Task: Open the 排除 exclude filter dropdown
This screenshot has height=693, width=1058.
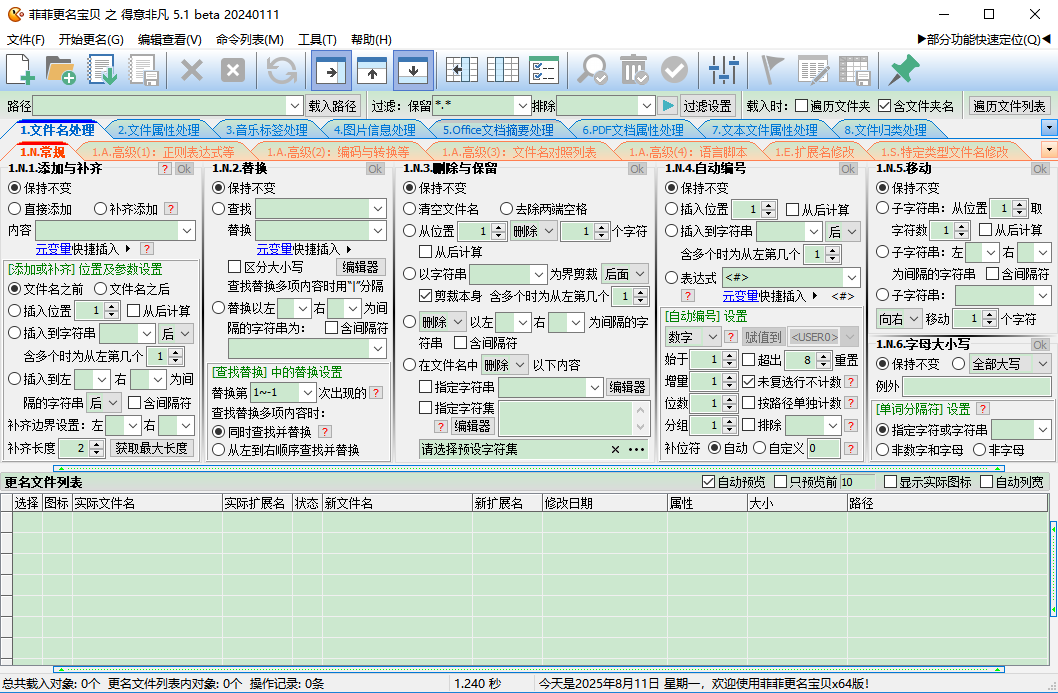Action: [x=647, y=106]
